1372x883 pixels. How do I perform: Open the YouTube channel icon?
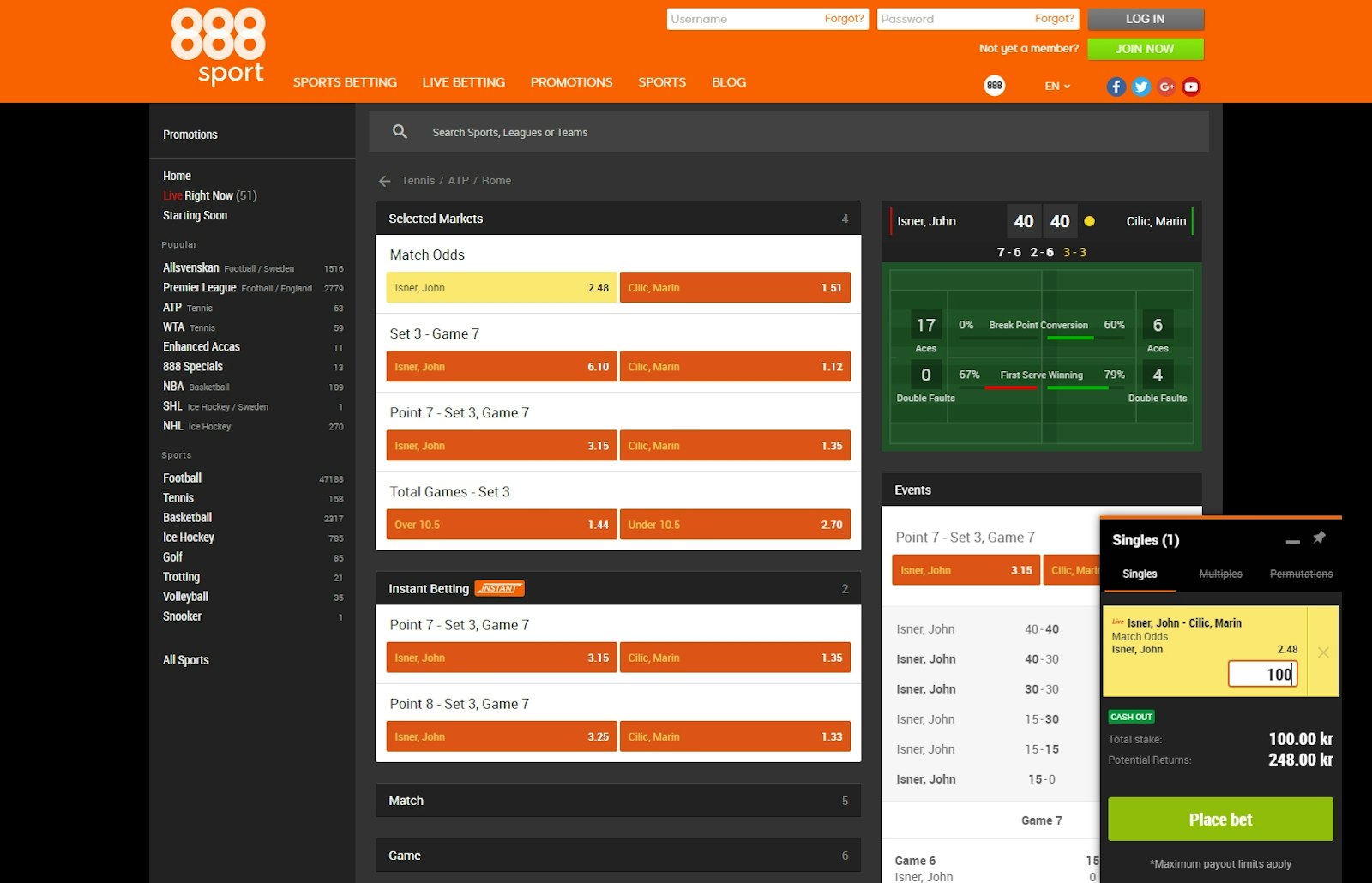tap(1191, 86)
